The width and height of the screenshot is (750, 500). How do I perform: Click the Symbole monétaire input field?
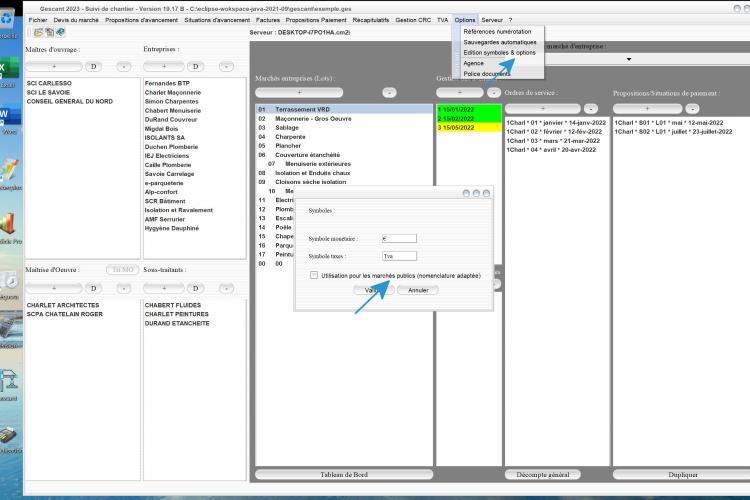399,238
